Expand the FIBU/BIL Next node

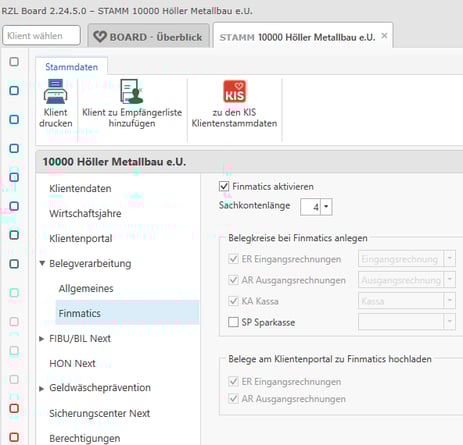(x=42, y=339)
